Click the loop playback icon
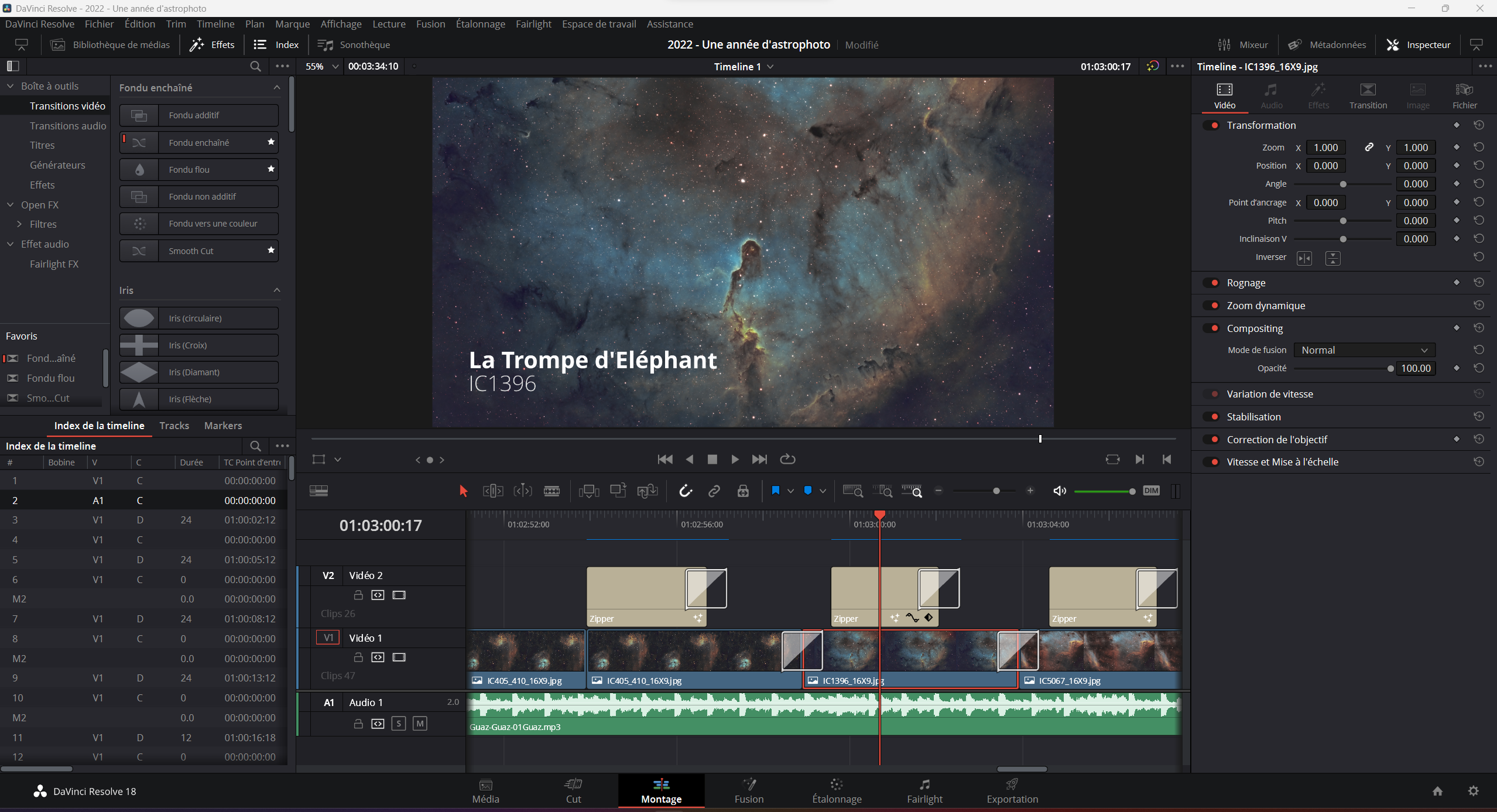 787,460
